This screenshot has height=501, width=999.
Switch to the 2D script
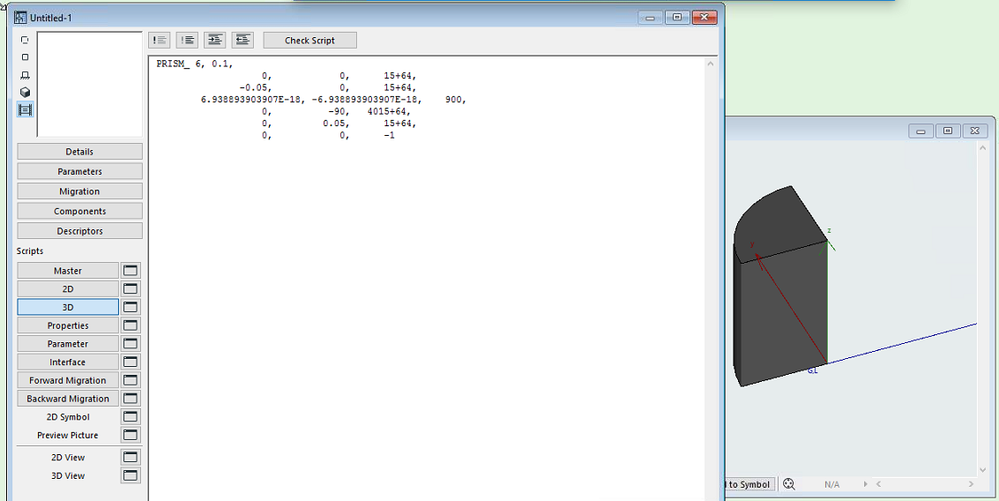click(x=68, y=289)
